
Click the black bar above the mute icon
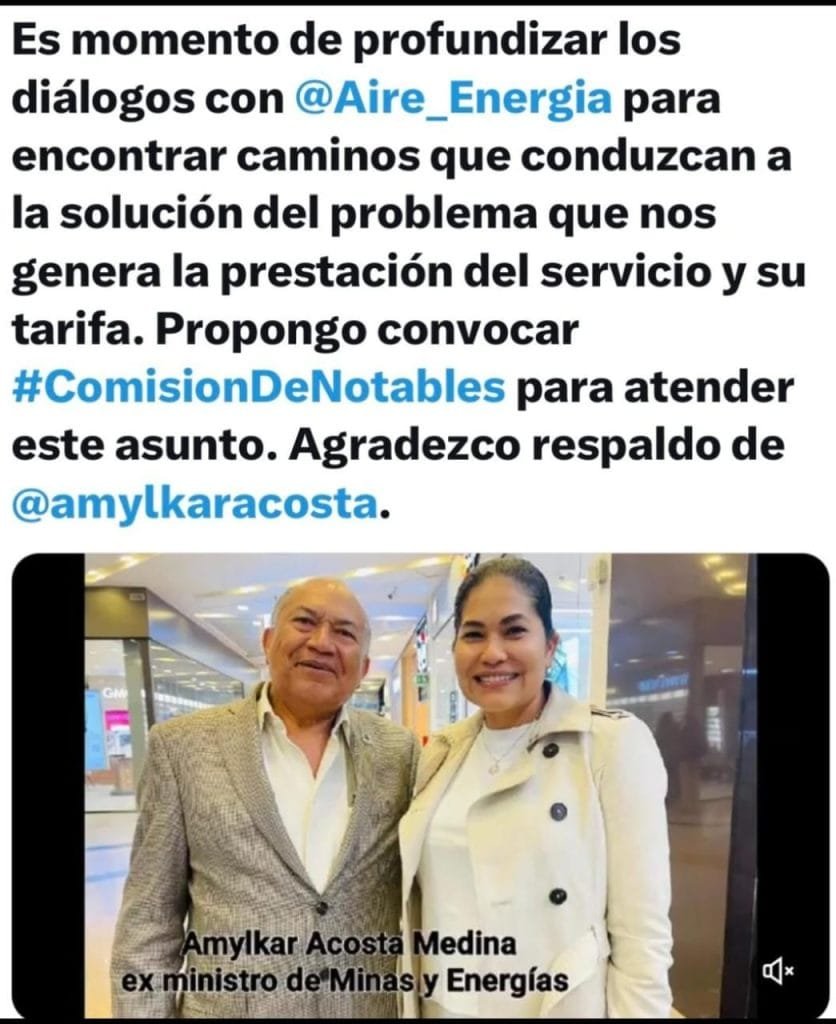point(792,751)
